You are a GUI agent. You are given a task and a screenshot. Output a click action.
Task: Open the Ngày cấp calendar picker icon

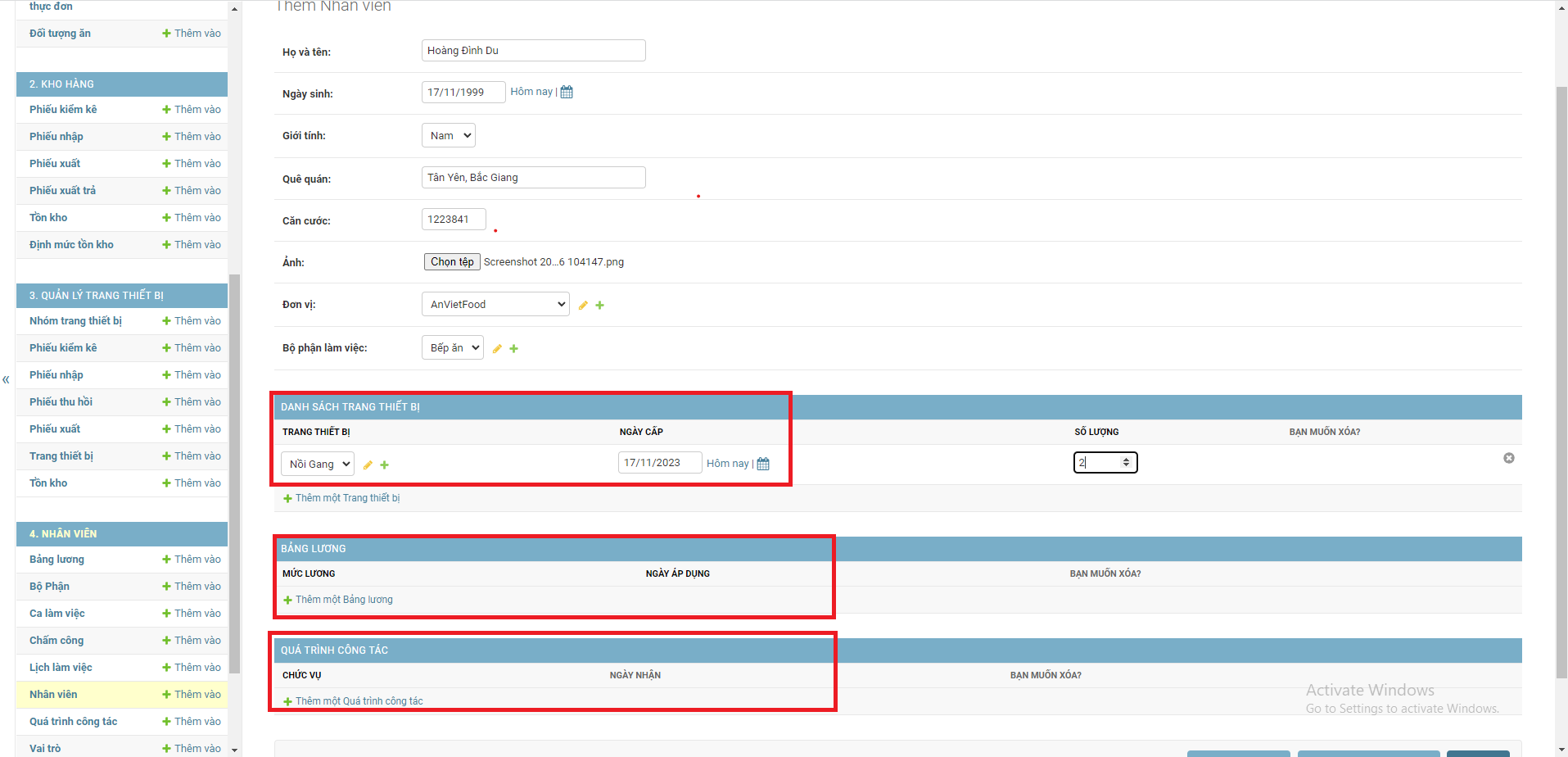pos(763,464)
